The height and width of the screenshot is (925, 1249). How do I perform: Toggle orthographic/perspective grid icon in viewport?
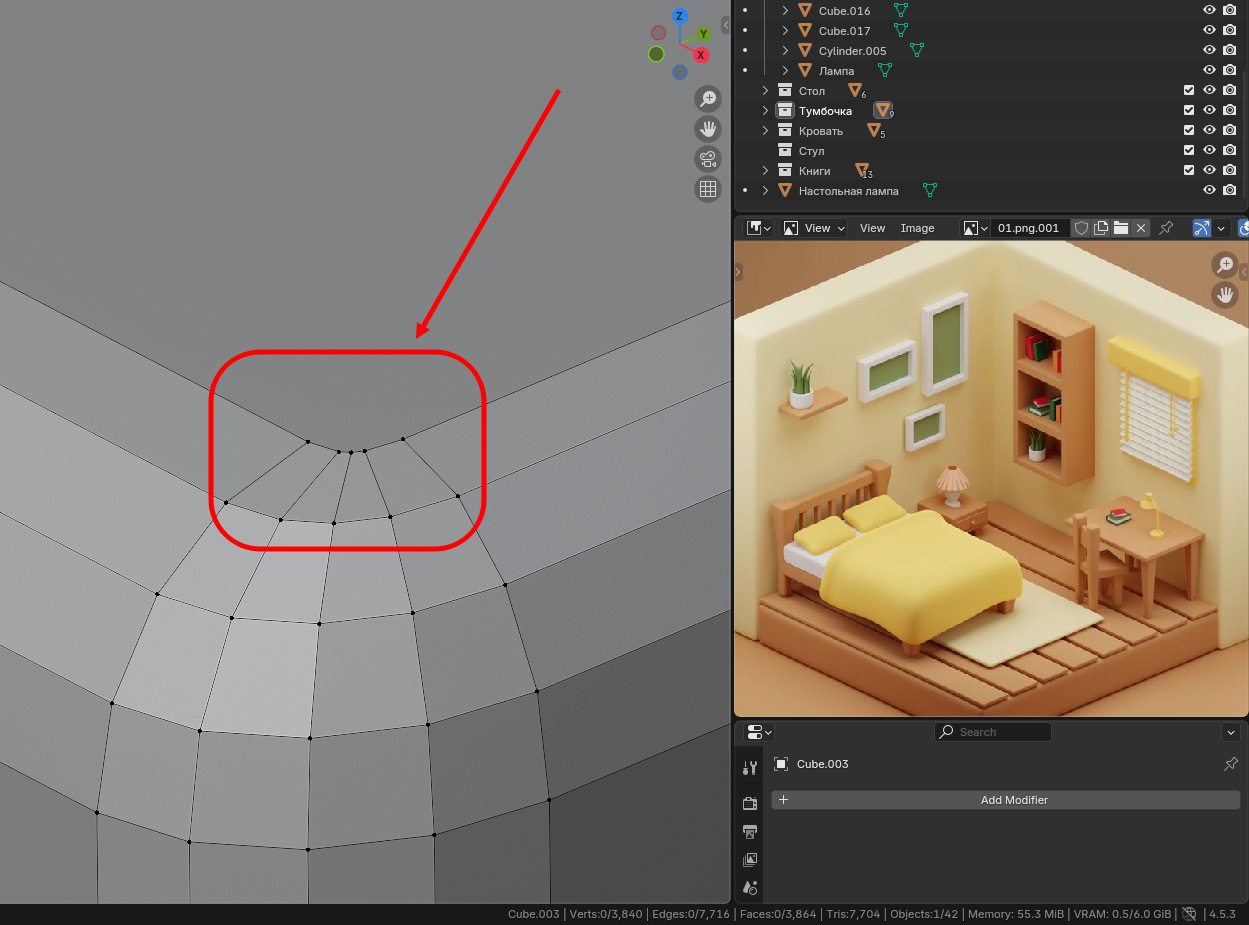(x=708, y=189)
